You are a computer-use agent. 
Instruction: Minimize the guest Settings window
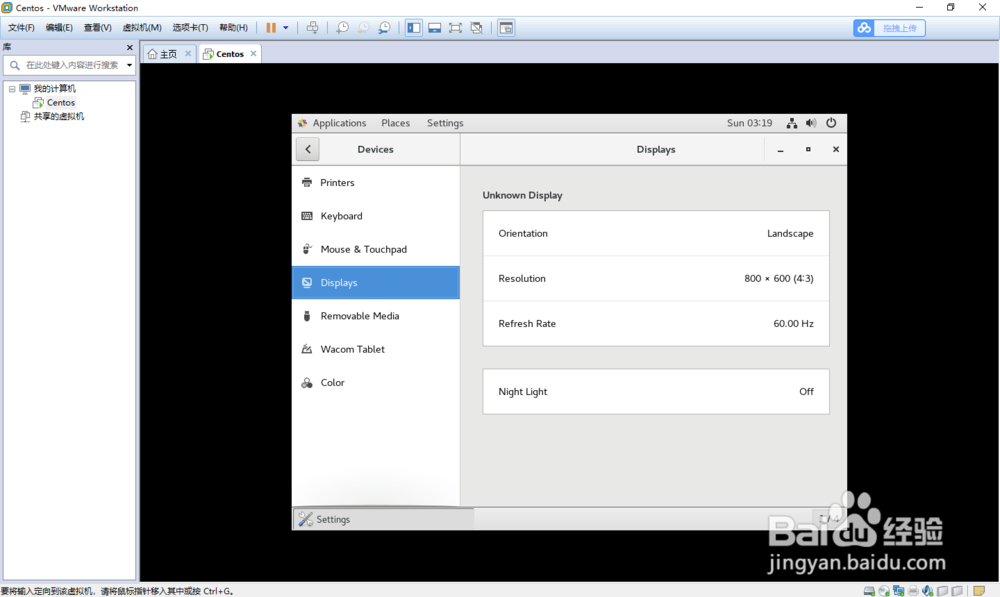click(780, 150)
